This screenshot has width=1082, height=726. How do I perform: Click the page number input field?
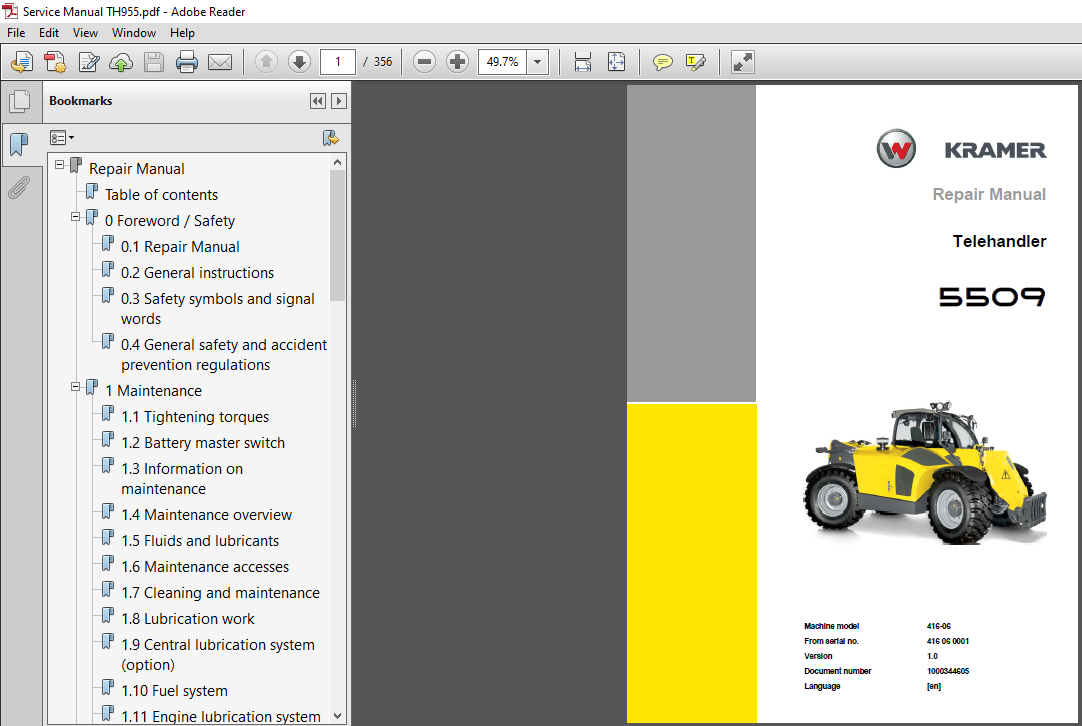(337, 62)
